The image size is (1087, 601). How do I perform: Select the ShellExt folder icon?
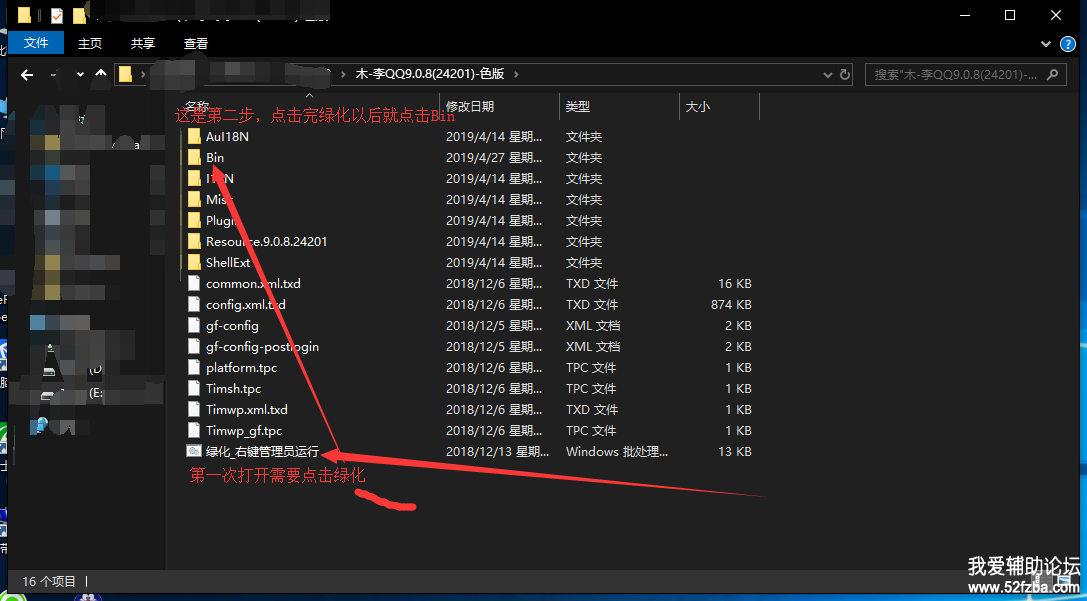pyautogui.click(x=194, y=263)
